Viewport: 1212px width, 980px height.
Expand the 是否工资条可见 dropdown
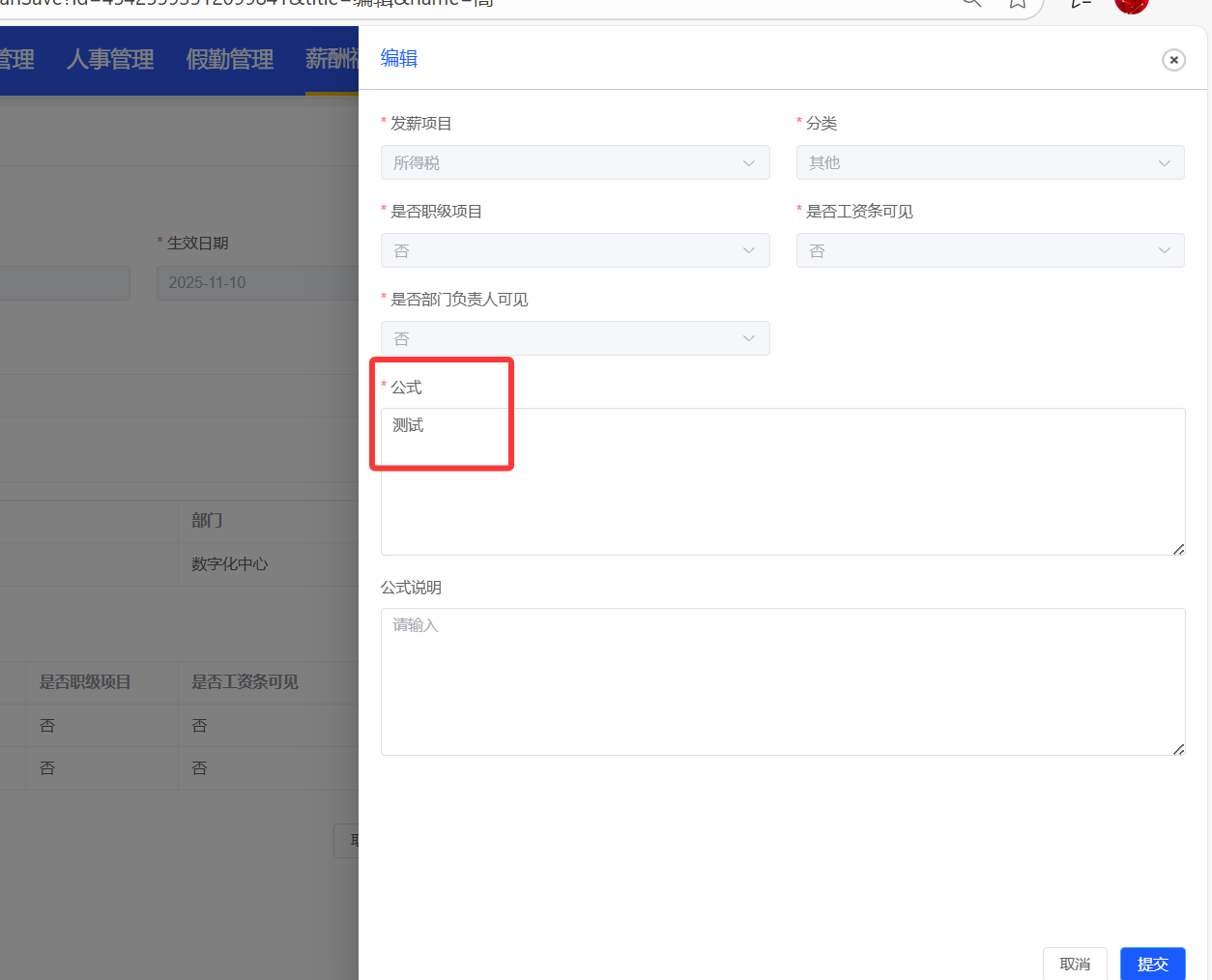[x=990, y=250]
